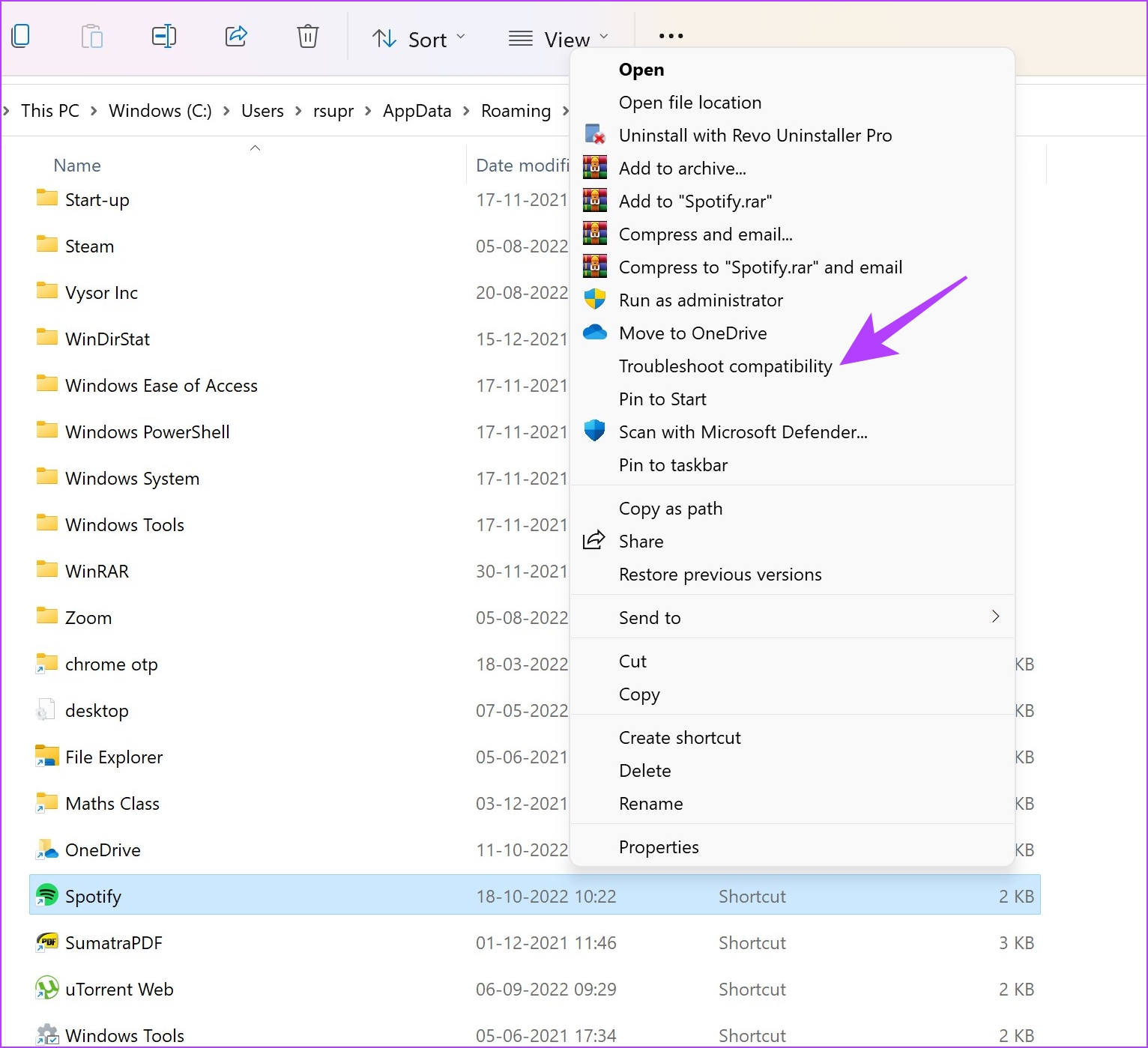Open the See more ellipsis menu
Screen dimensions: 1148x1048
[x=671, y=36]
